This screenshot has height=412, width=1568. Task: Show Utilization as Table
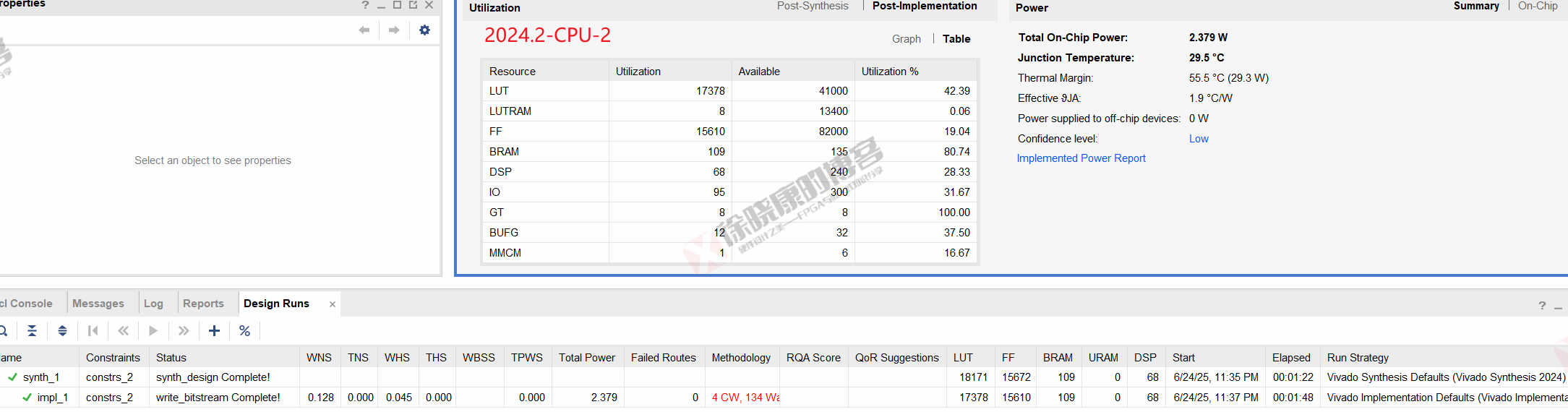click(x=956, y=38)
